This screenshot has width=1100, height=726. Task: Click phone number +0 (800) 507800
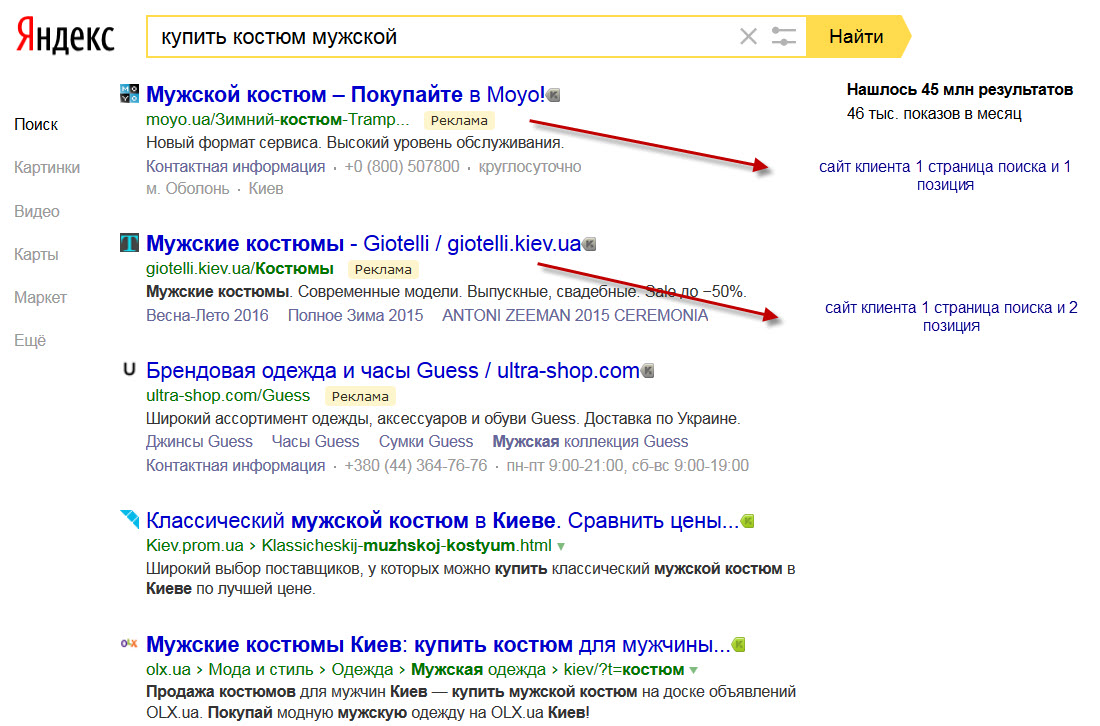pyautogui.click(x=402, y=167)
